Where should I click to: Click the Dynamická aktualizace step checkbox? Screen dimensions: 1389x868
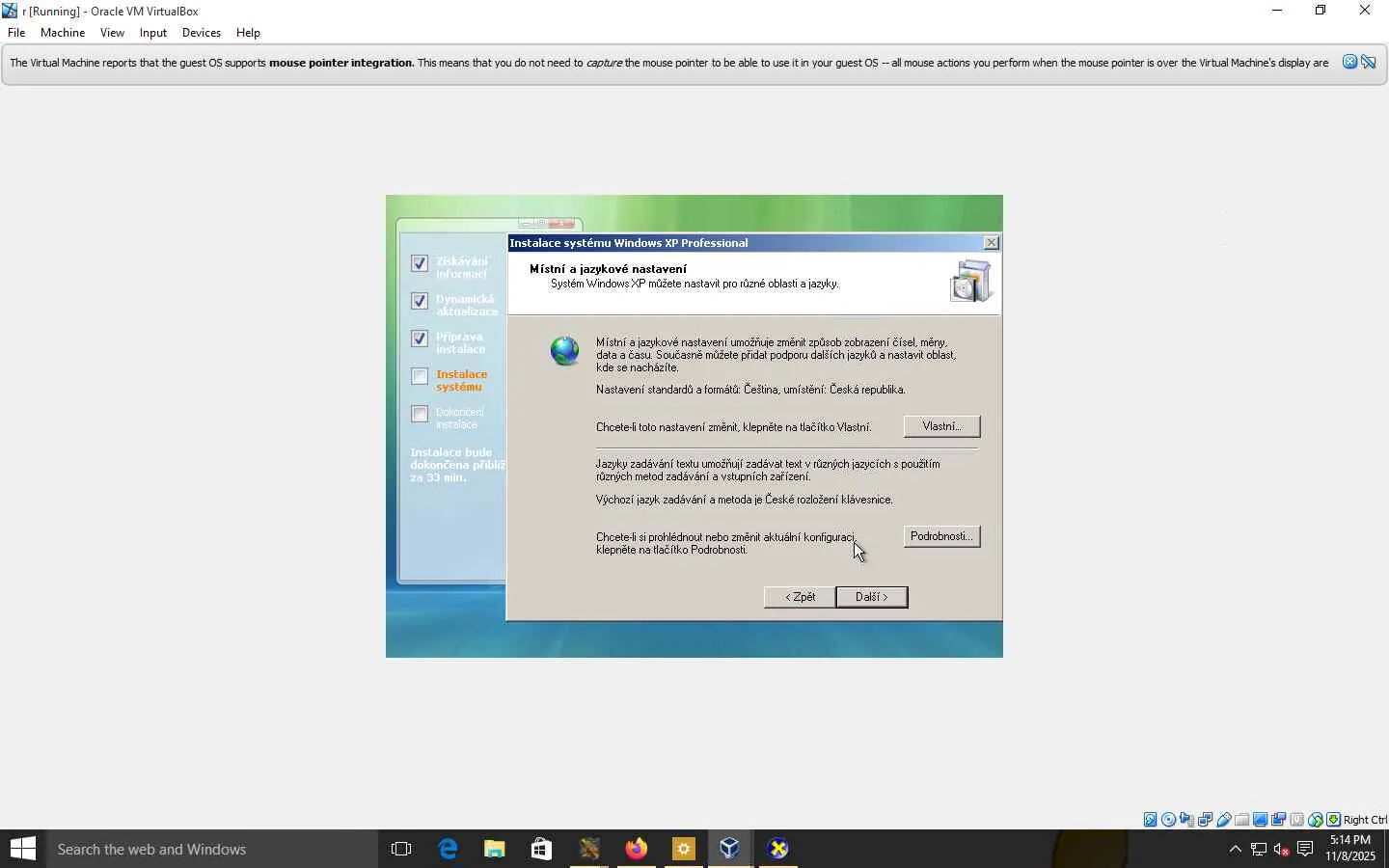pyautogui.click(x=420, y=301)
